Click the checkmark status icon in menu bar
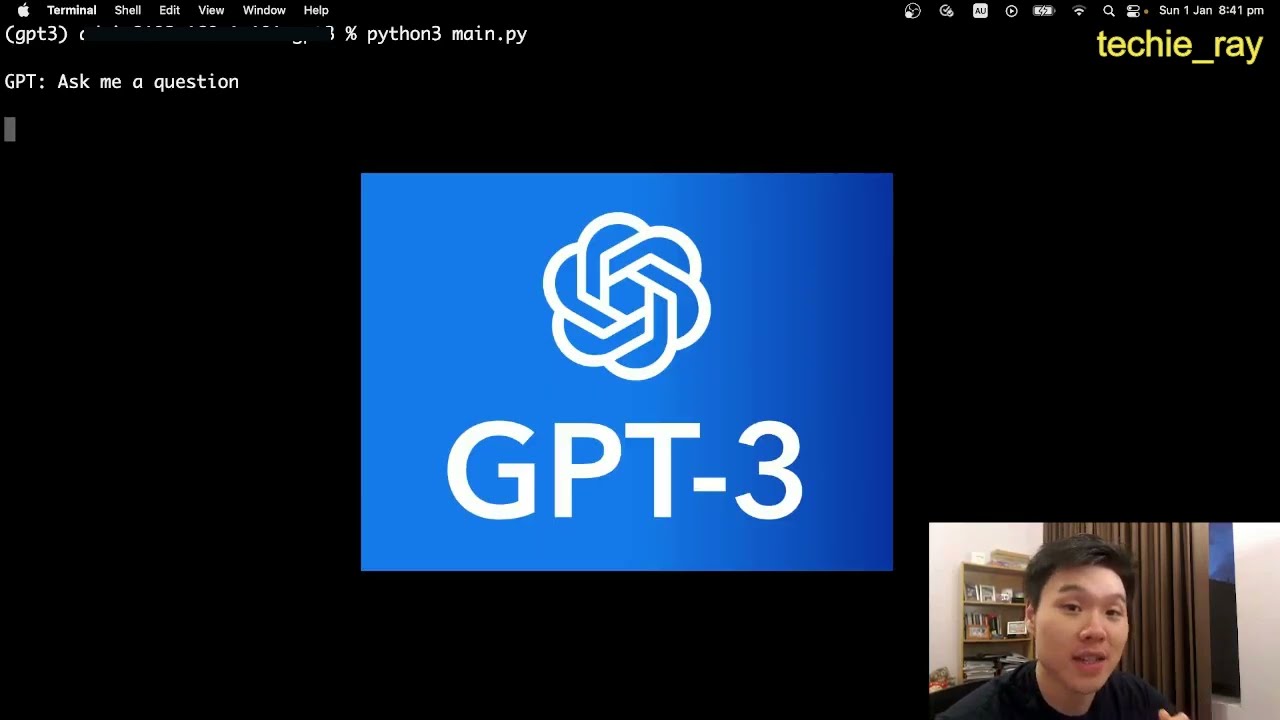The image size is (1280, 720). pyautogui.click(x=946, y=11)
